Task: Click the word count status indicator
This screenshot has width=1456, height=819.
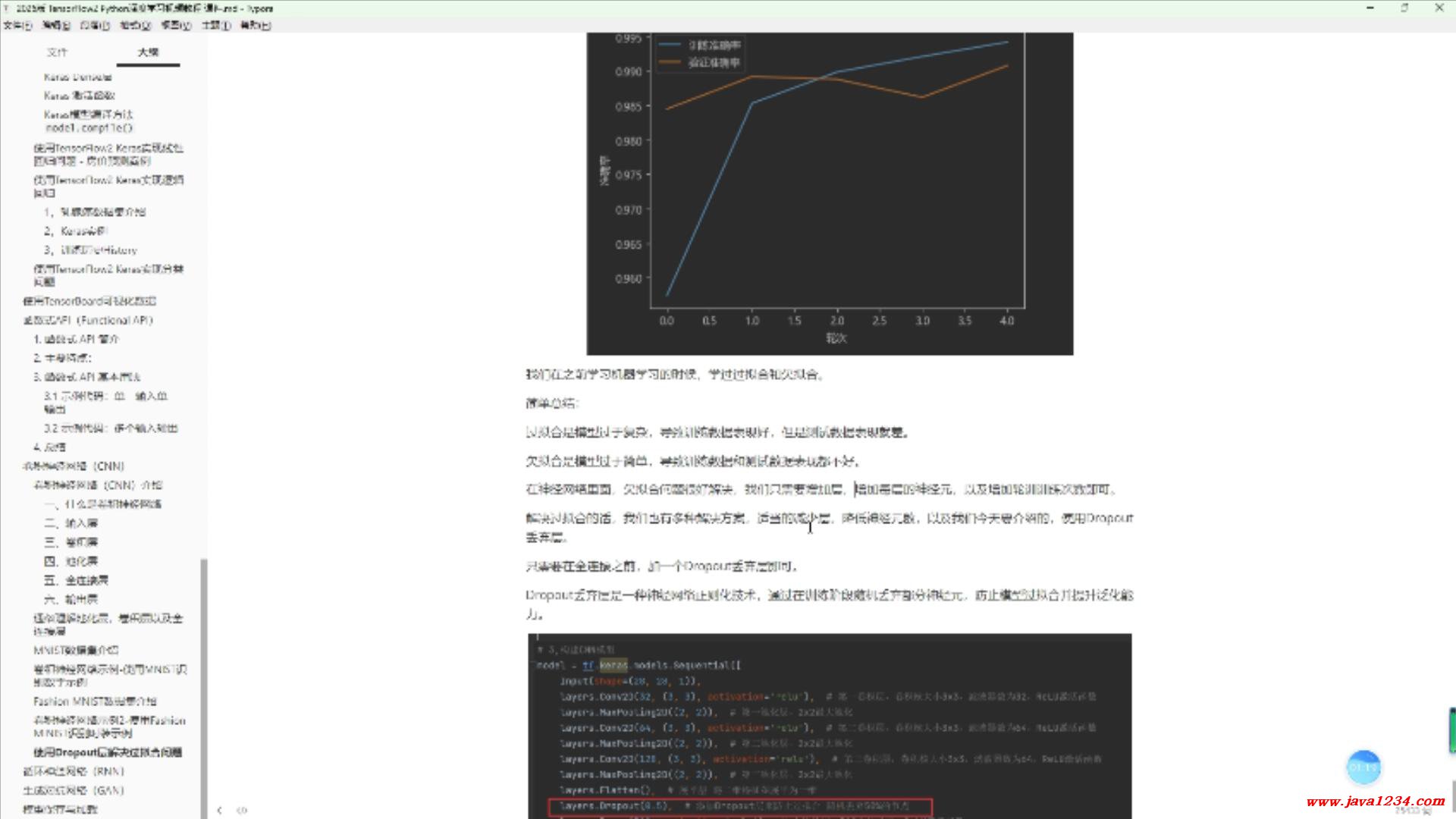Action: pos(1413,811)
